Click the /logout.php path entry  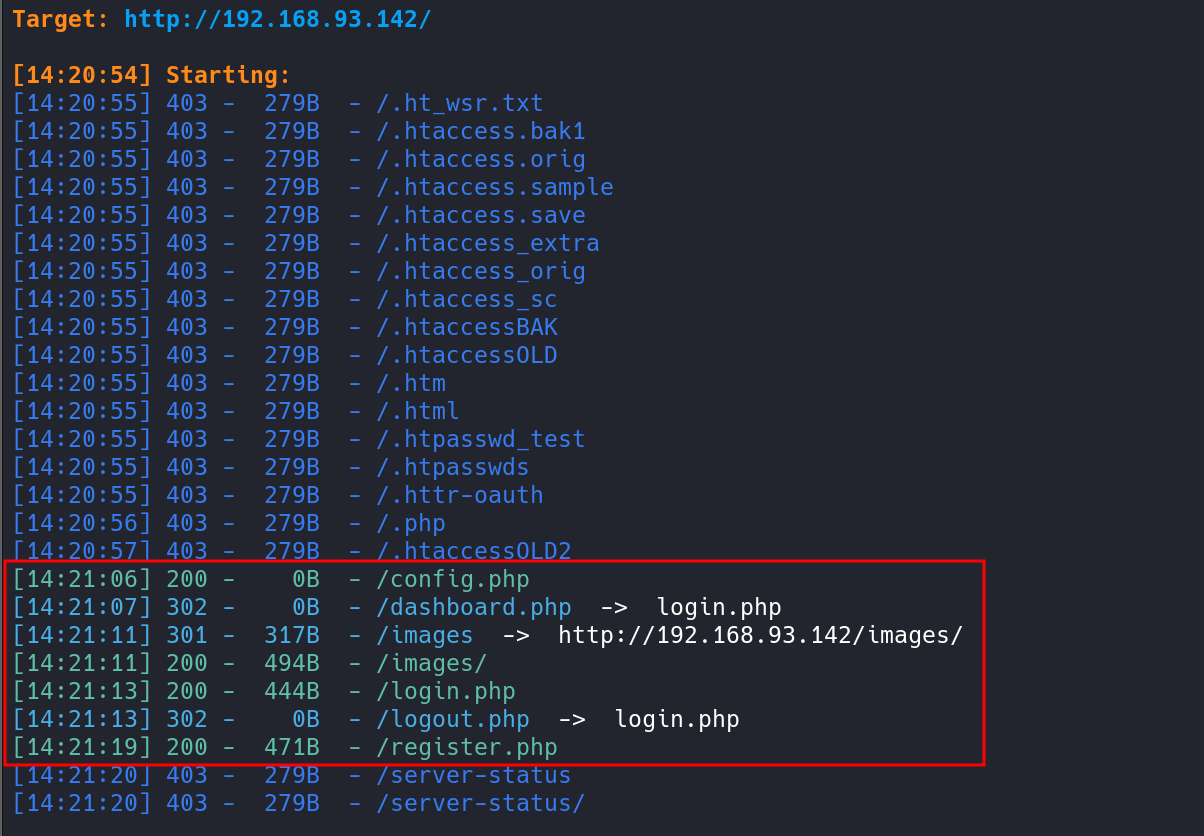453,719
